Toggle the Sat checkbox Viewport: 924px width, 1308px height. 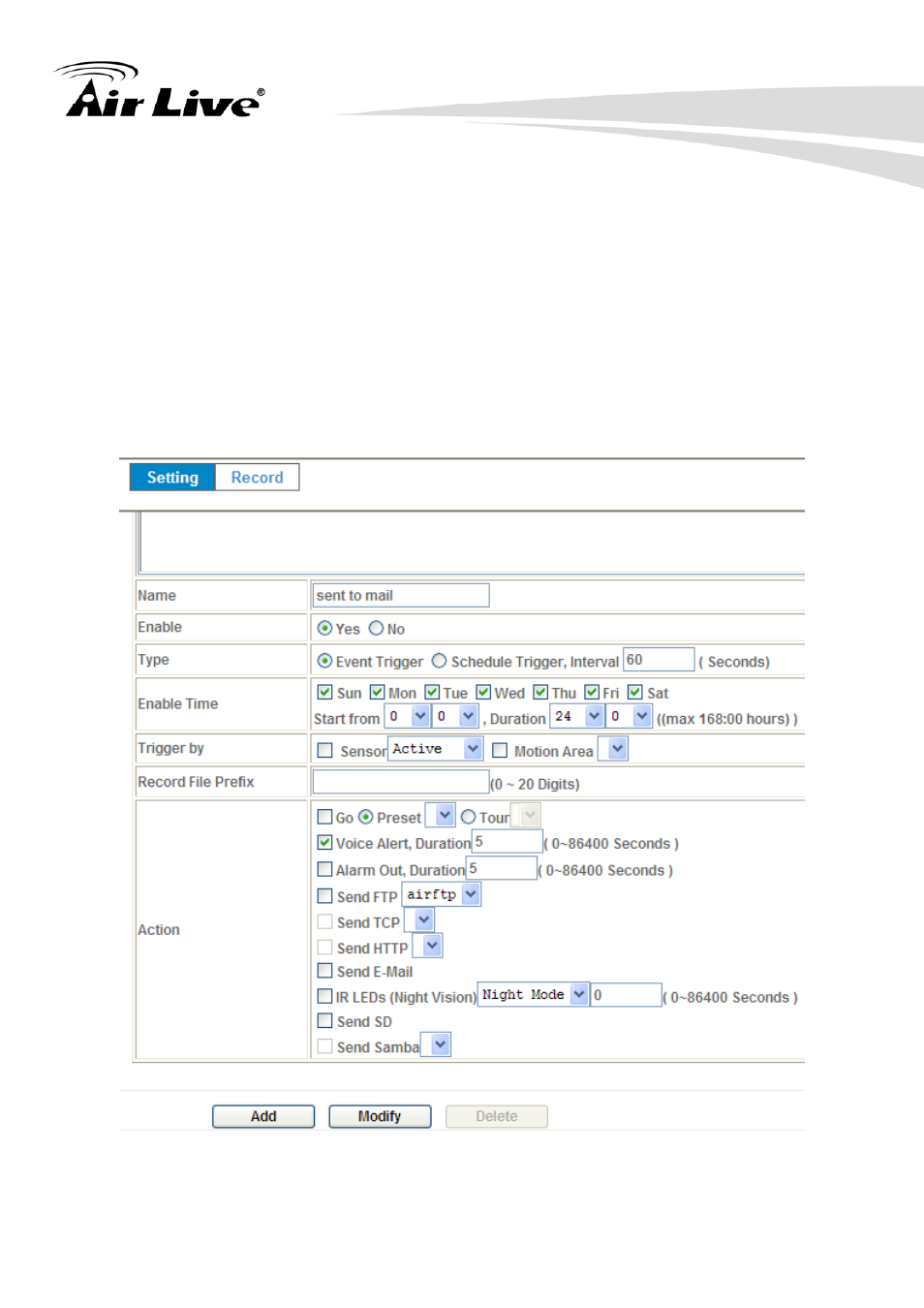[x=635, y=692]
